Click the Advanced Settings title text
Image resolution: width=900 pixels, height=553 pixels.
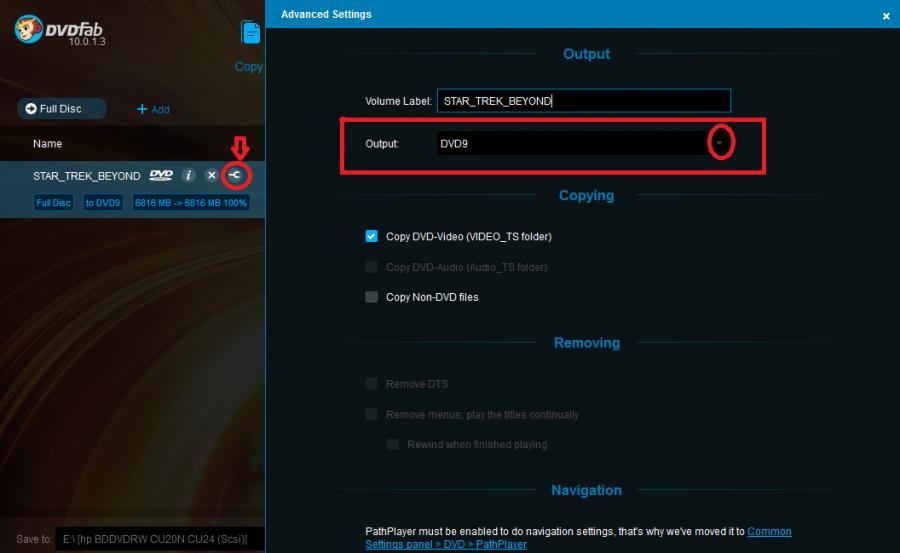326,14
